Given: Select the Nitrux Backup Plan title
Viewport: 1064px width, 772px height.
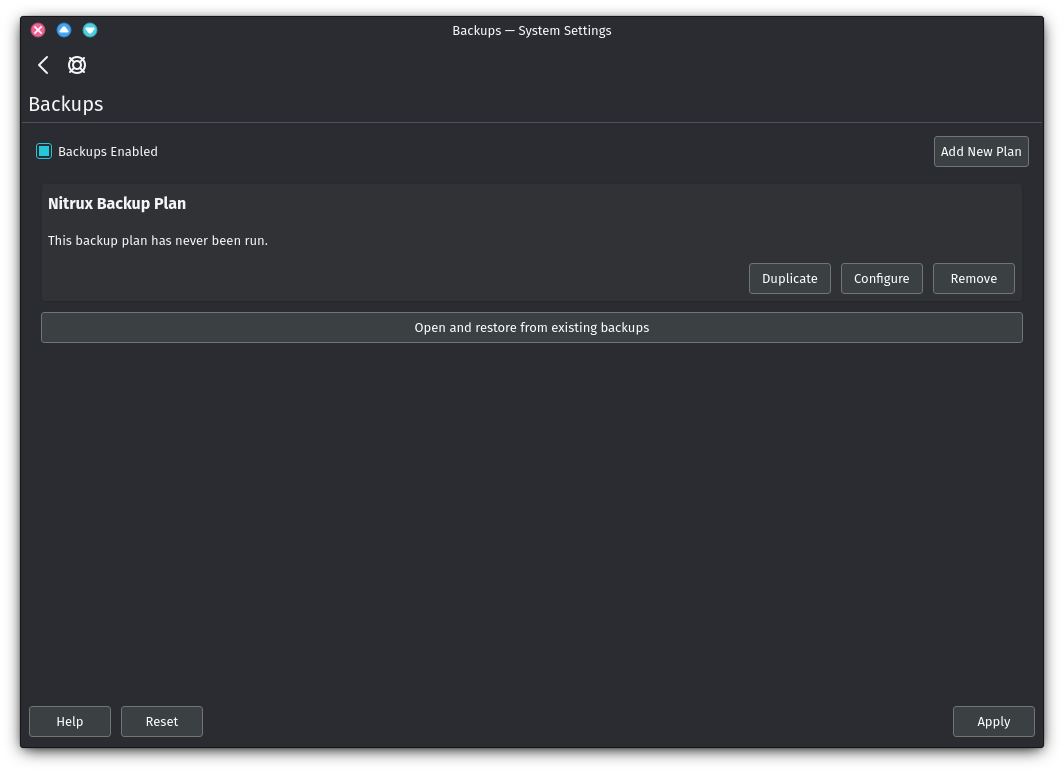Looking at the screenshot, I should [117, 204].
